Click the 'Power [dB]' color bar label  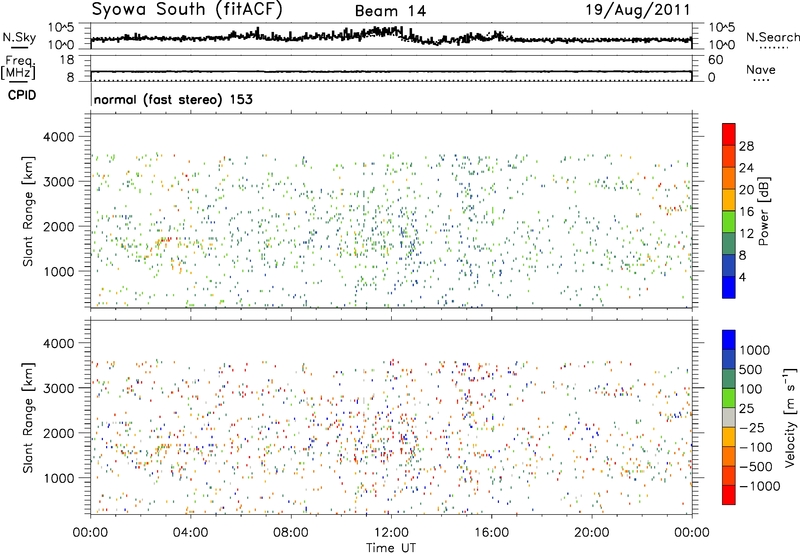point(763,211)
